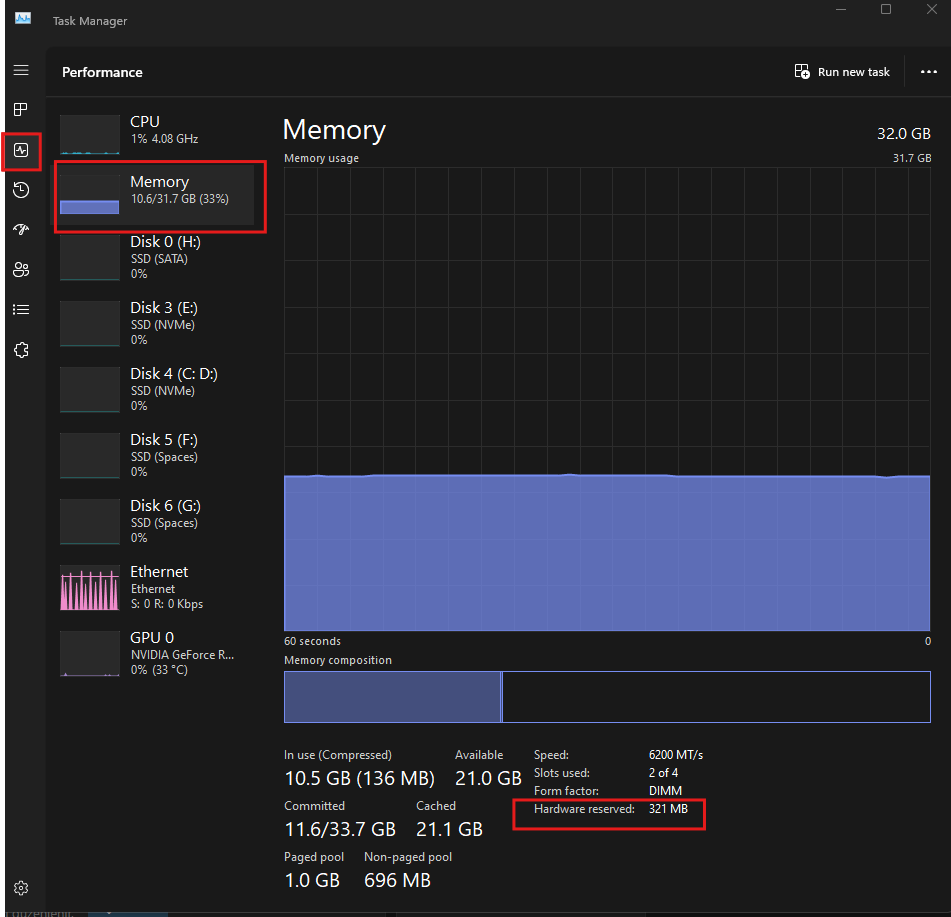The height and width of the screenshot is (917, 951).
Task: Open the Details page icon
Action: (21, 309)
